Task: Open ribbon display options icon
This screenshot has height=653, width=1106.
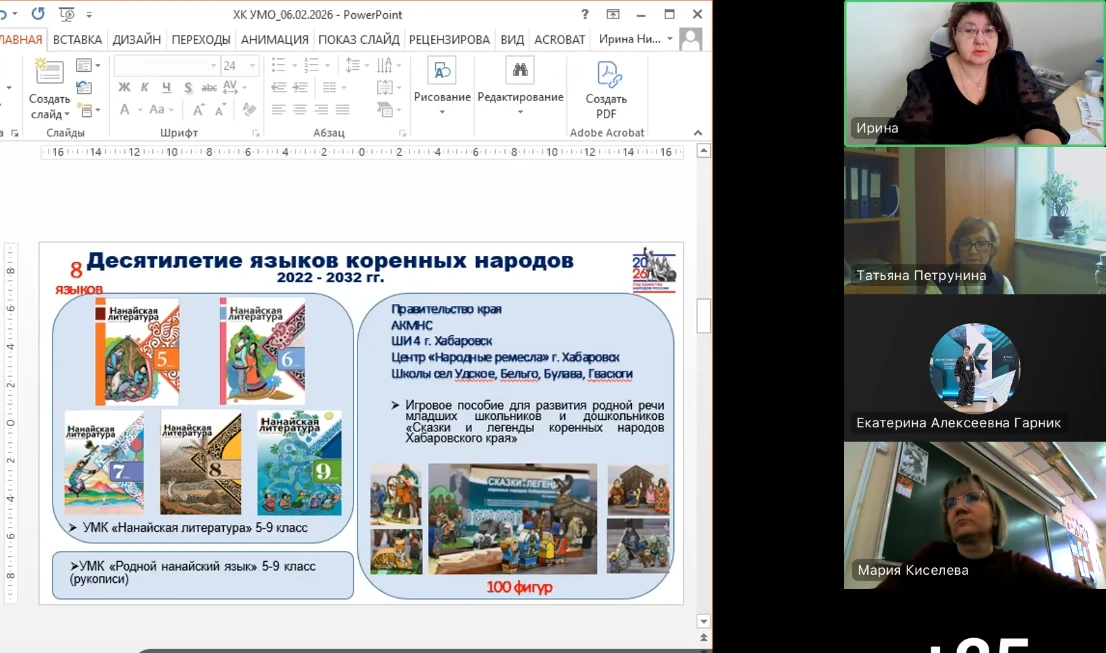Action: point(613,14)
